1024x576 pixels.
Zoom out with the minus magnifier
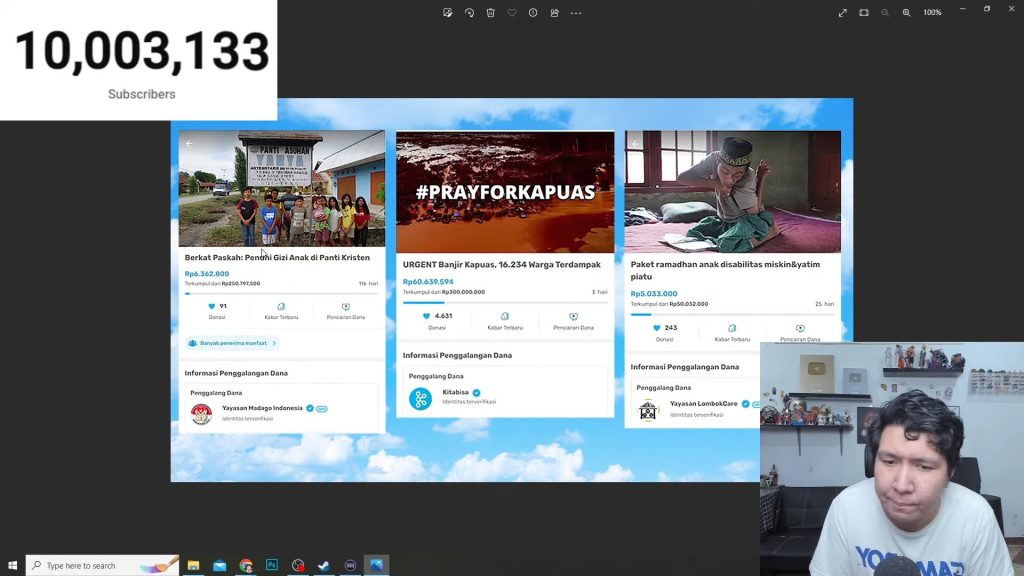[885, 13]
